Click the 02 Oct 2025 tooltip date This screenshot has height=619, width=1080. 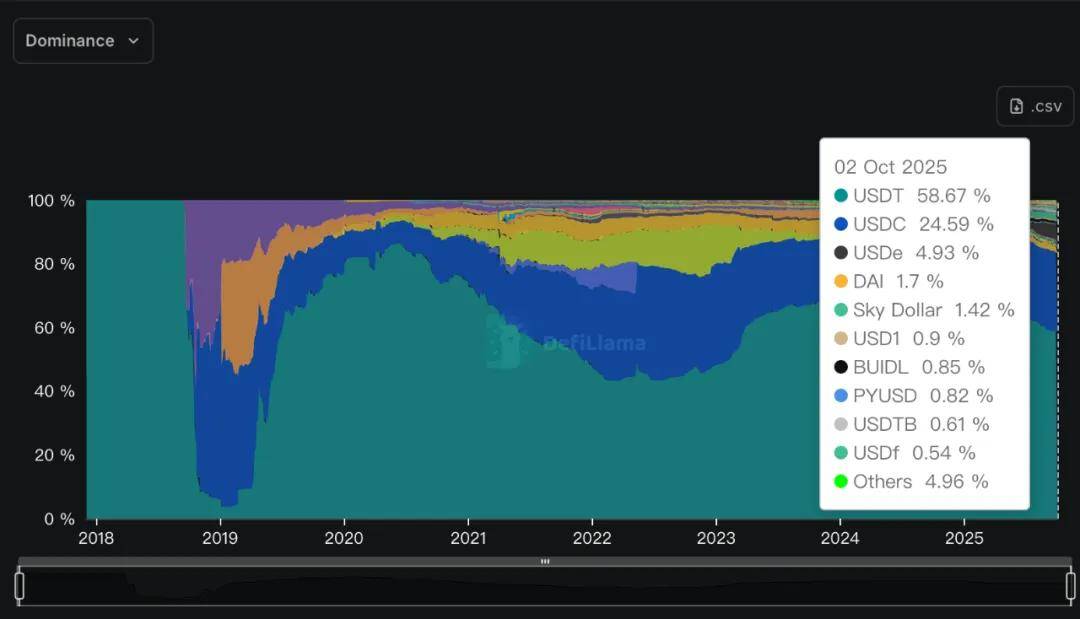coord(890,167)
